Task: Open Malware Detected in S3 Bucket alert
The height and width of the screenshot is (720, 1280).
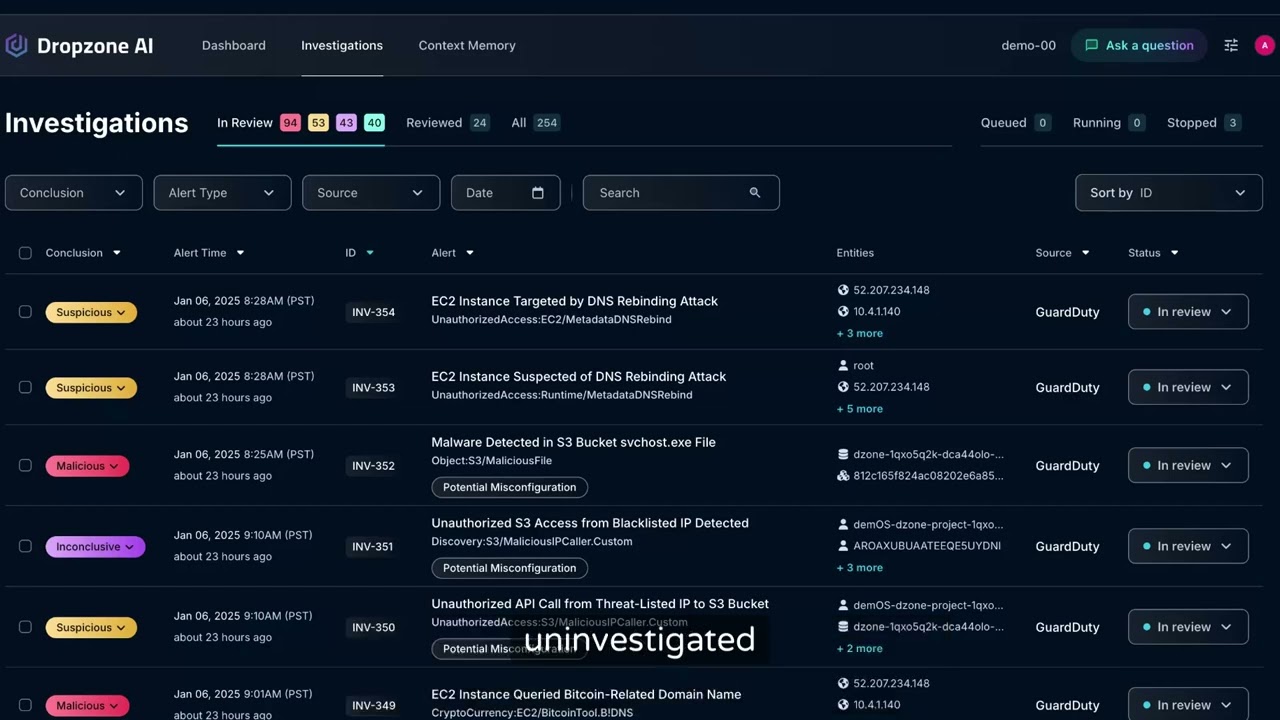Action: point(573,442)
